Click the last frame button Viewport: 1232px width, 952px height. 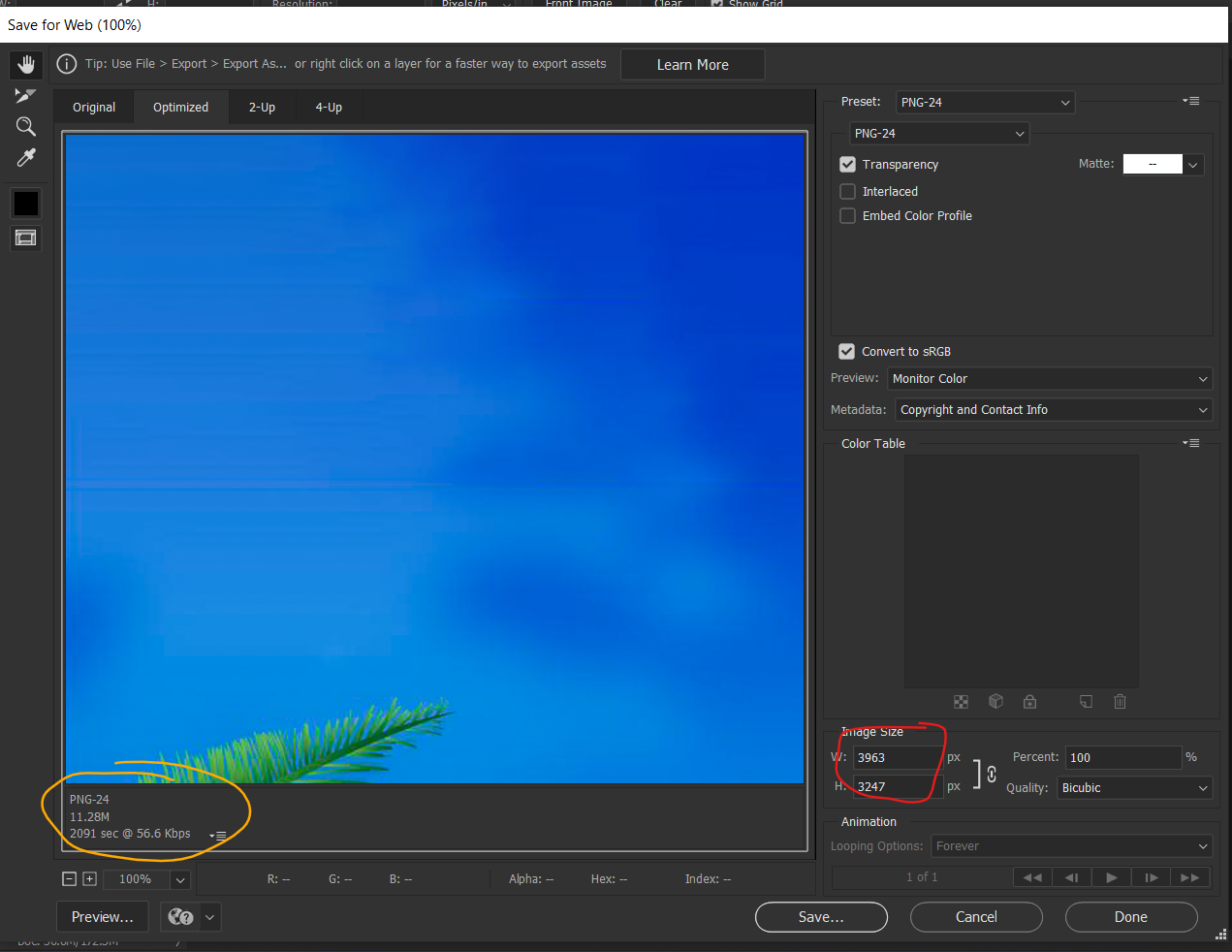1189,877
